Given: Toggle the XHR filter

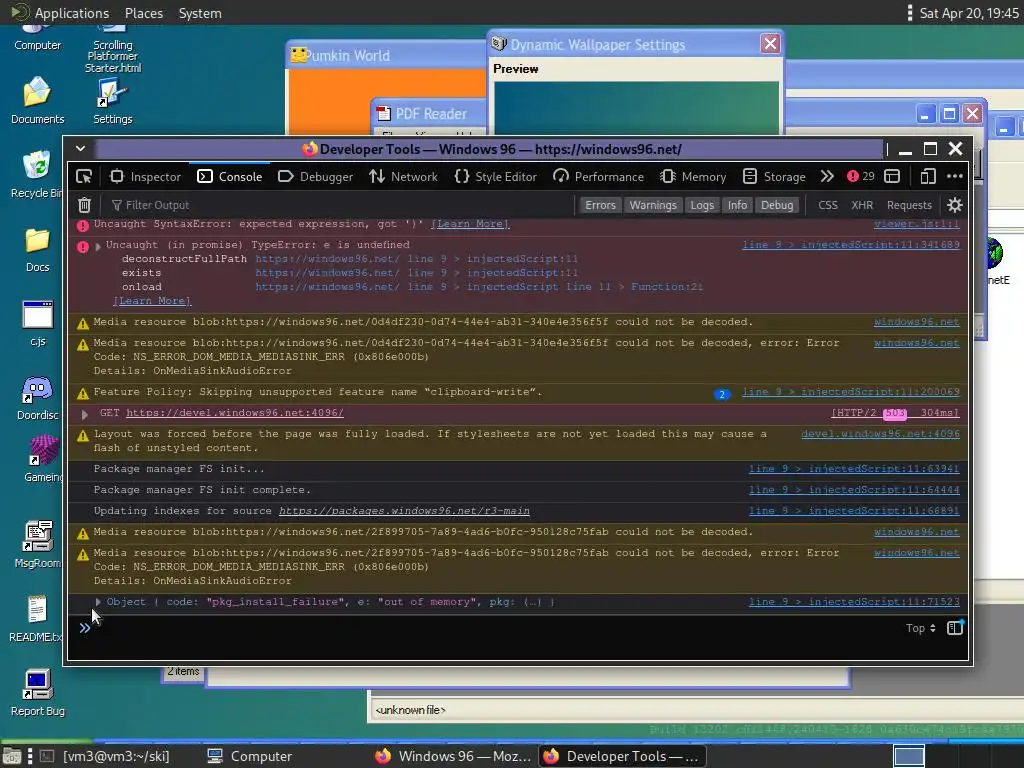Looking at the screenshot, I should click(862, 205).
